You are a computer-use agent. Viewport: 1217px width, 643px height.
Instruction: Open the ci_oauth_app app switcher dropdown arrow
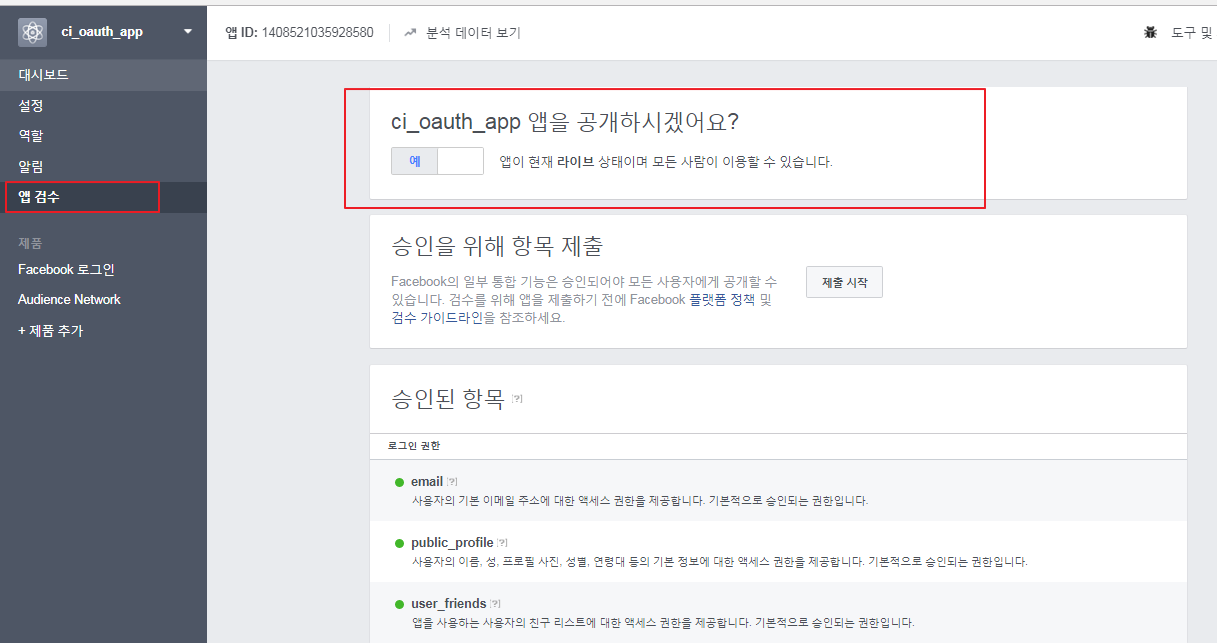click(188, 32)
